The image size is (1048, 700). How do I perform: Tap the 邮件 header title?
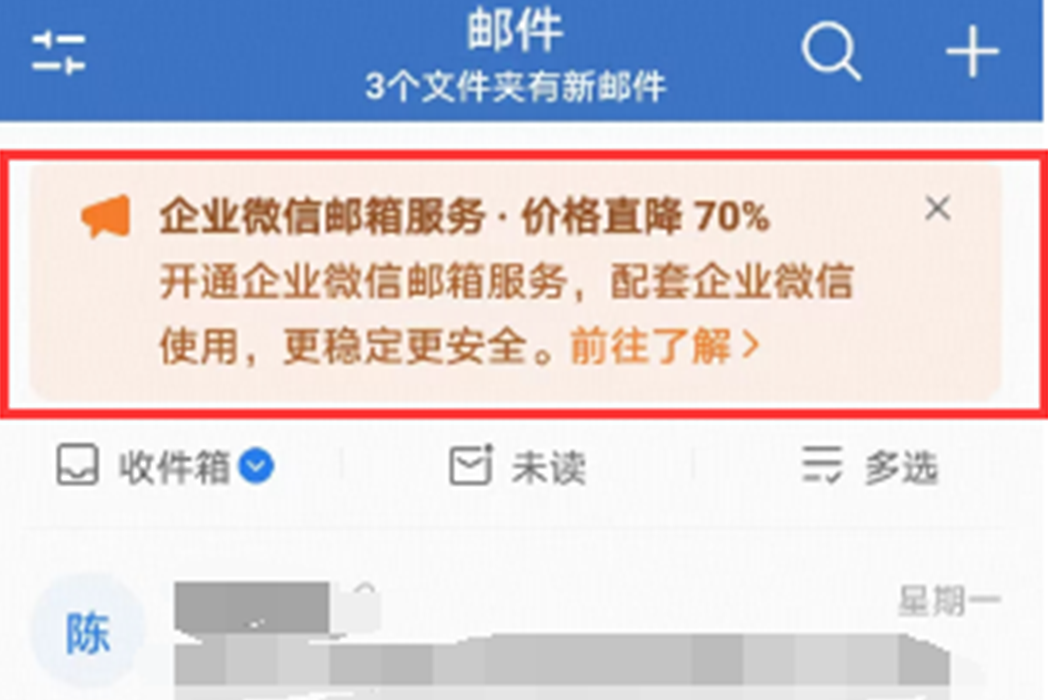515,30
